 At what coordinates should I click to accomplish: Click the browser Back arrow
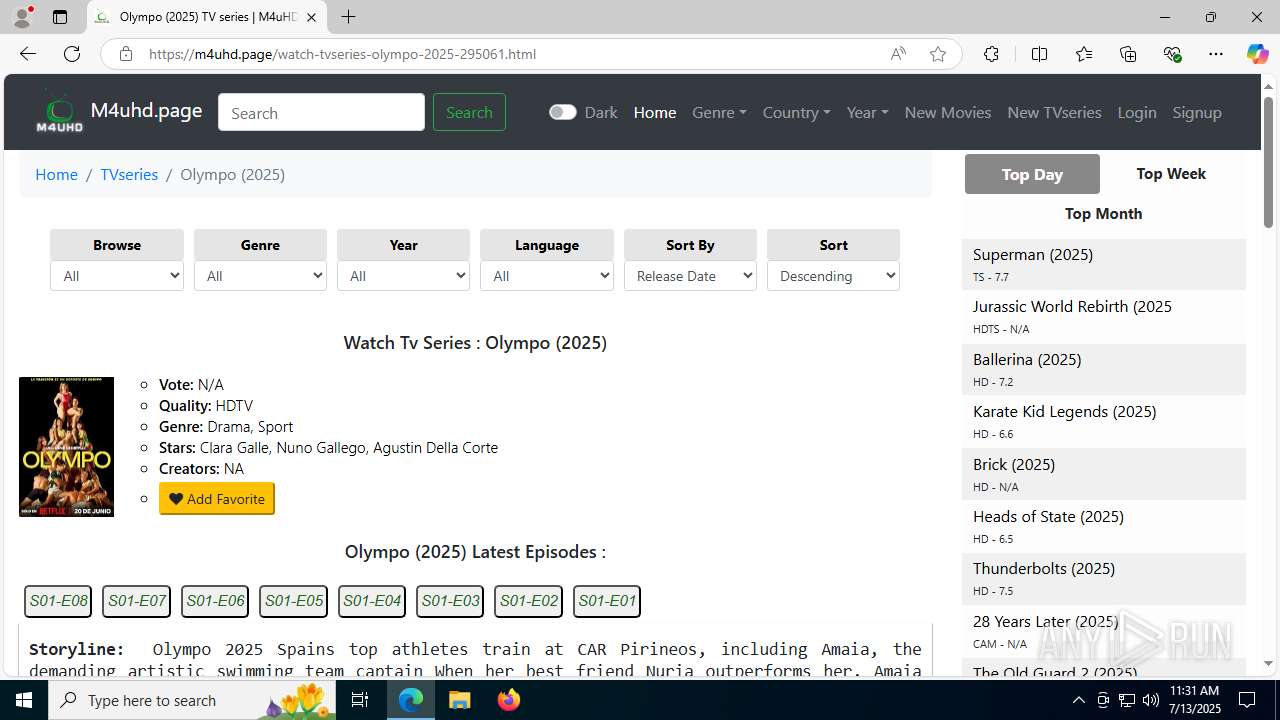pyautogui.click(x=28, y=54)
